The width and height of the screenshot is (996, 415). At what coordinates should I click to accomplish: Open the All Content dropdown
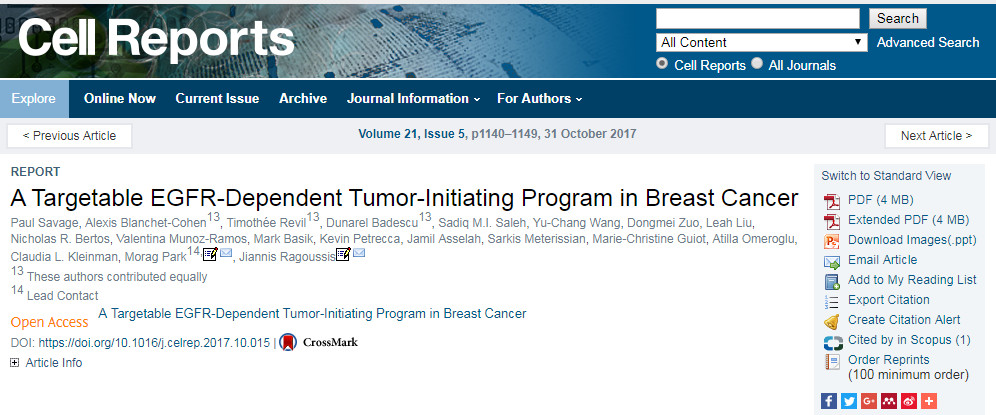click(x=762, y=43)
